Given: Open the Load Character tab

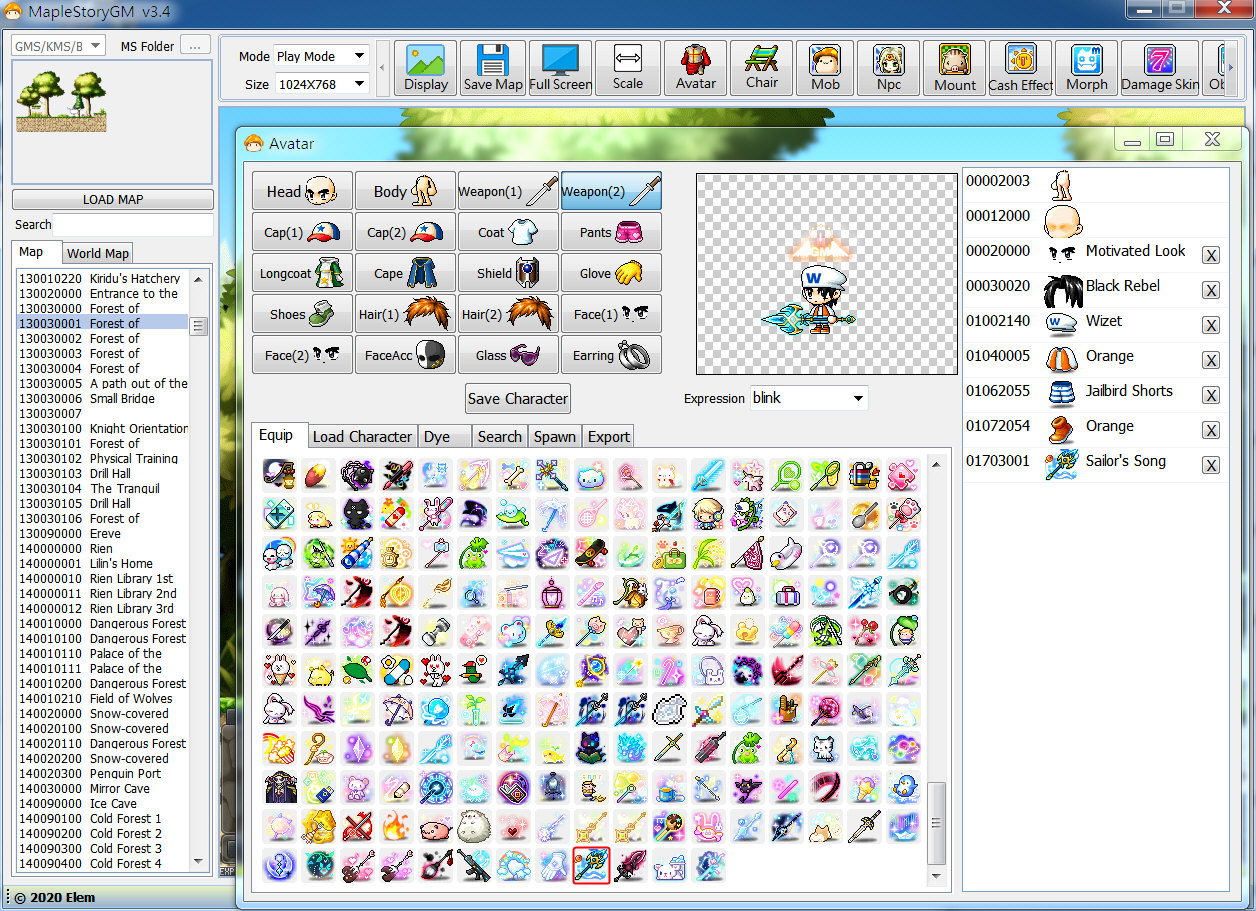Looking at the screenshot, I should (x=362, y=437).
